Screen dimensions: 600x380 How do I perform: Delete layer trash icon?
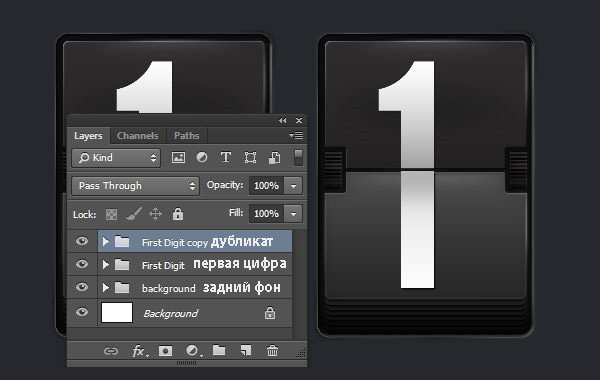(272, 351)
